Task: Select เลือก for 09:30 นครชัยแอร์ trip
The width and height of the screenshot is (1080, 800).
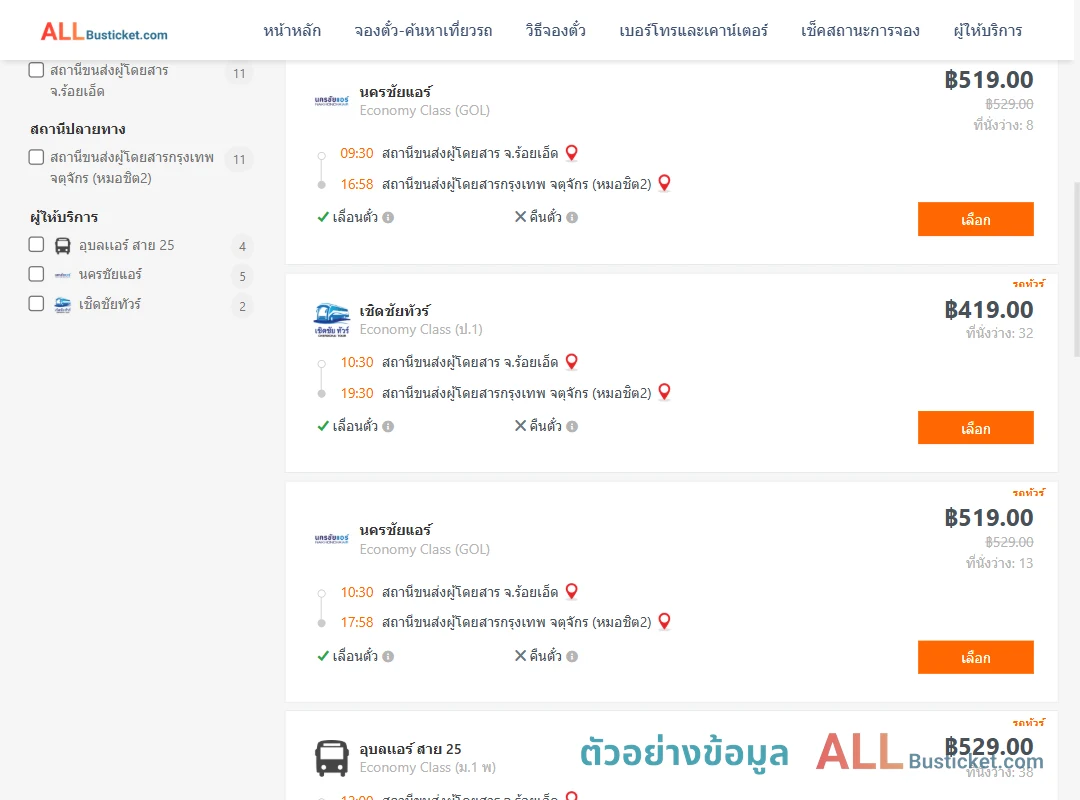Action: (x=975, y=219)
